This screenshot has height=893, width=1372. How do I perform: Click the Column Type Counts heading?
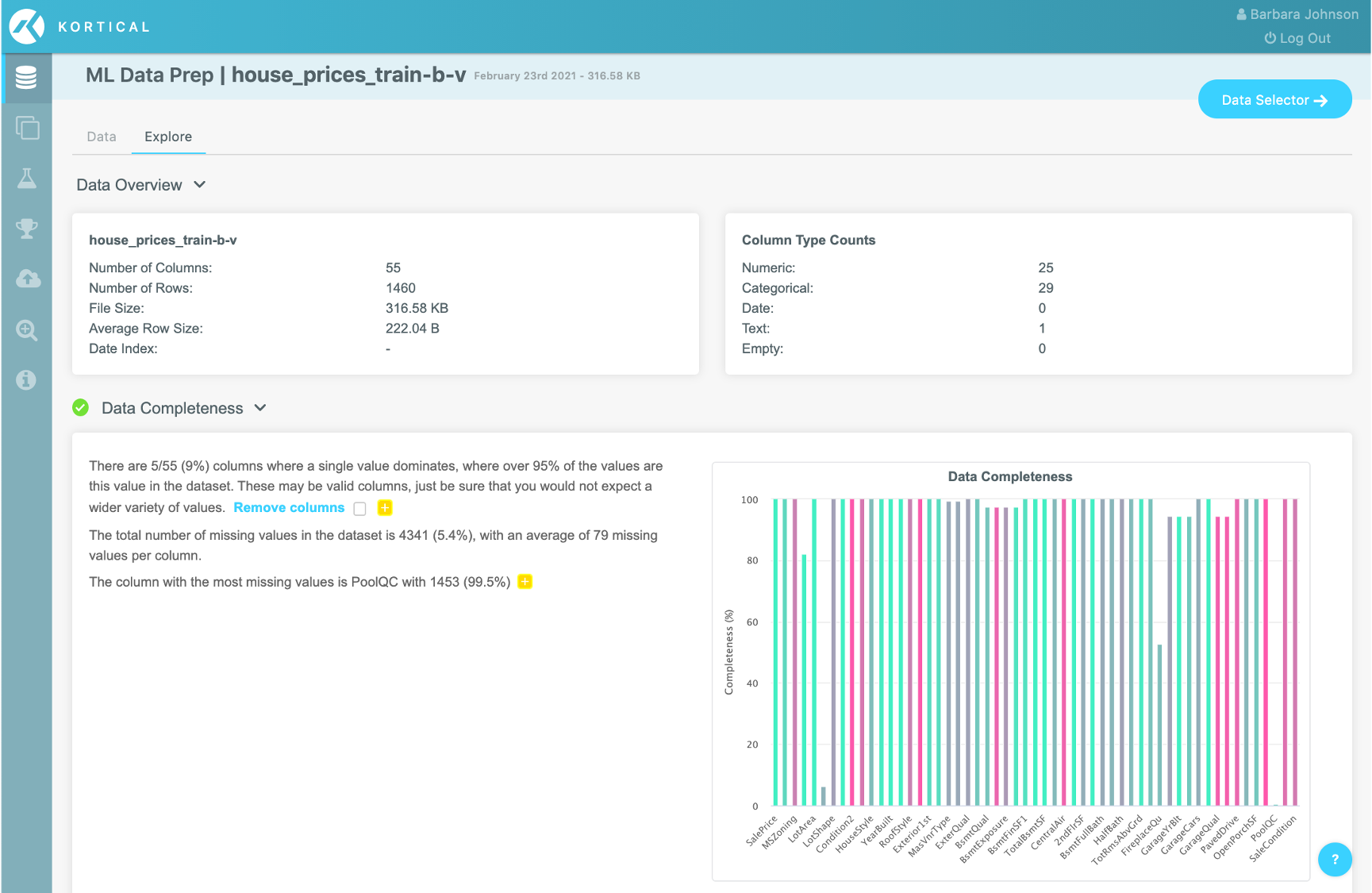point(809,240)
